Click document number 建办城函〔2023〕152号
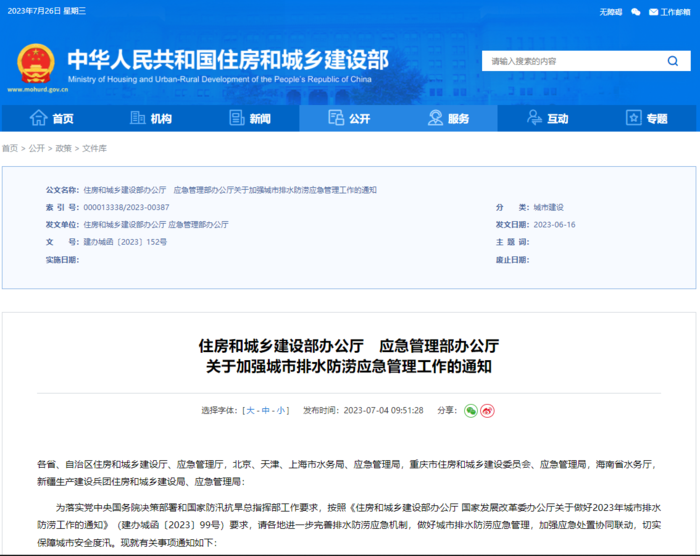 pos(125,242)
